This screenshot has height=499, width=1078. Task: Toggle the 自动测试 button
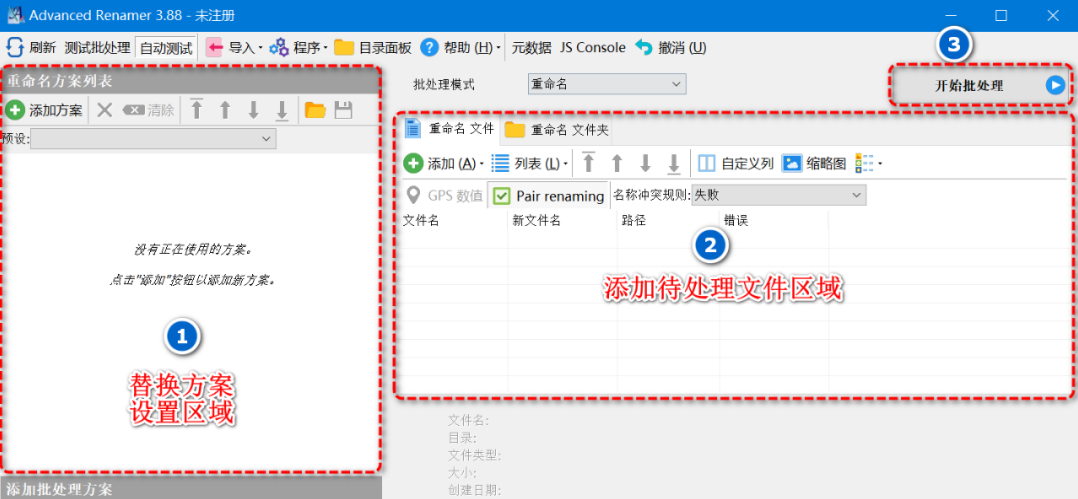[166, 48]
